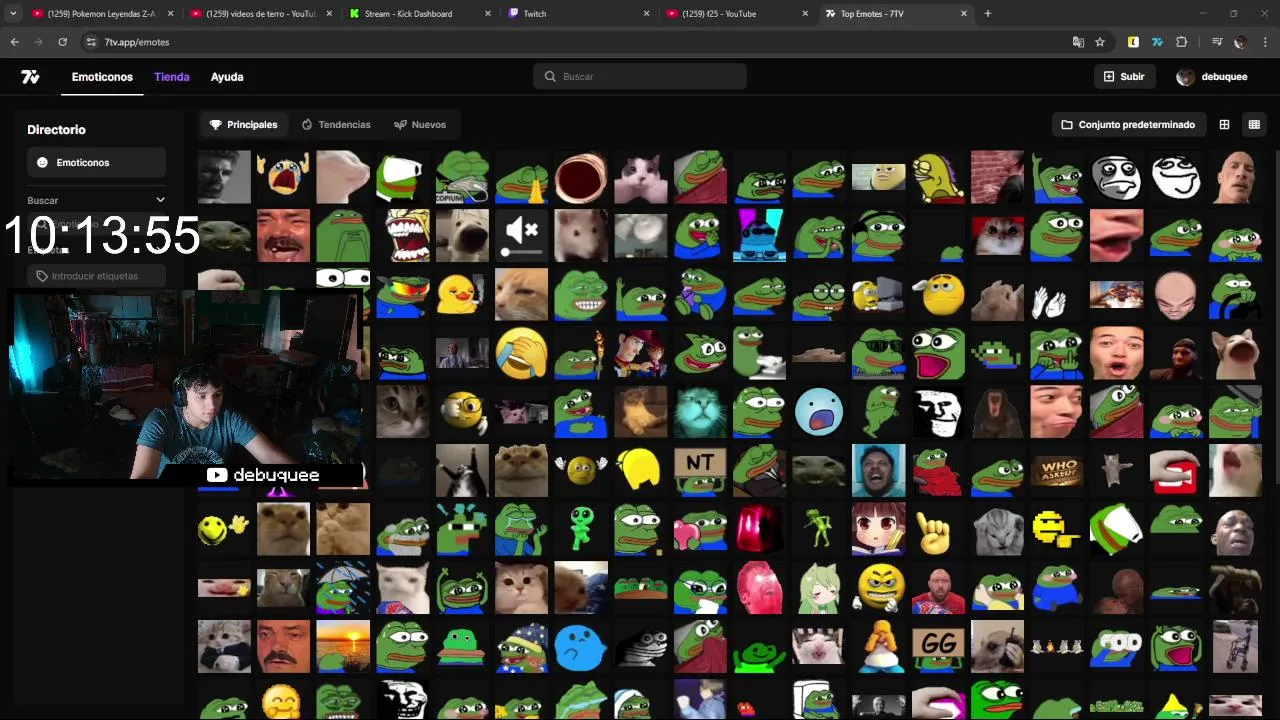Open the sunset landscape emote
The image size is (1280, 720).
pos(343,647)
